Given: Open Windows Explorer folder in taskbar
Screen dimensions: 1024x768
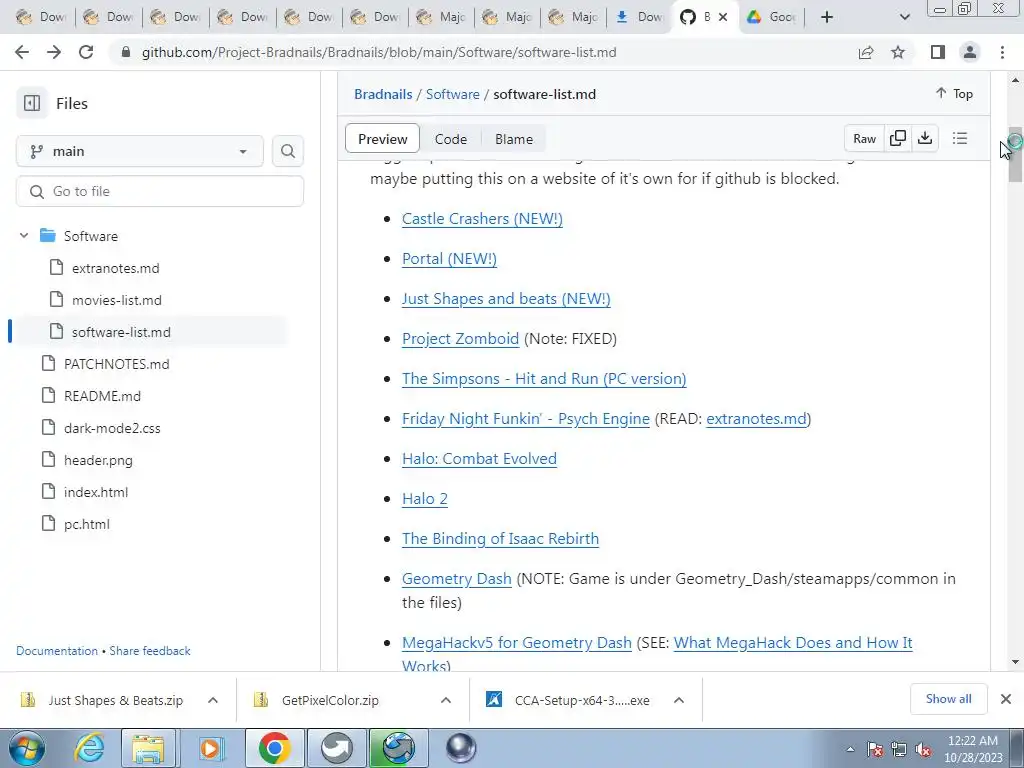Looking at the screenshot, I should 149,748.
